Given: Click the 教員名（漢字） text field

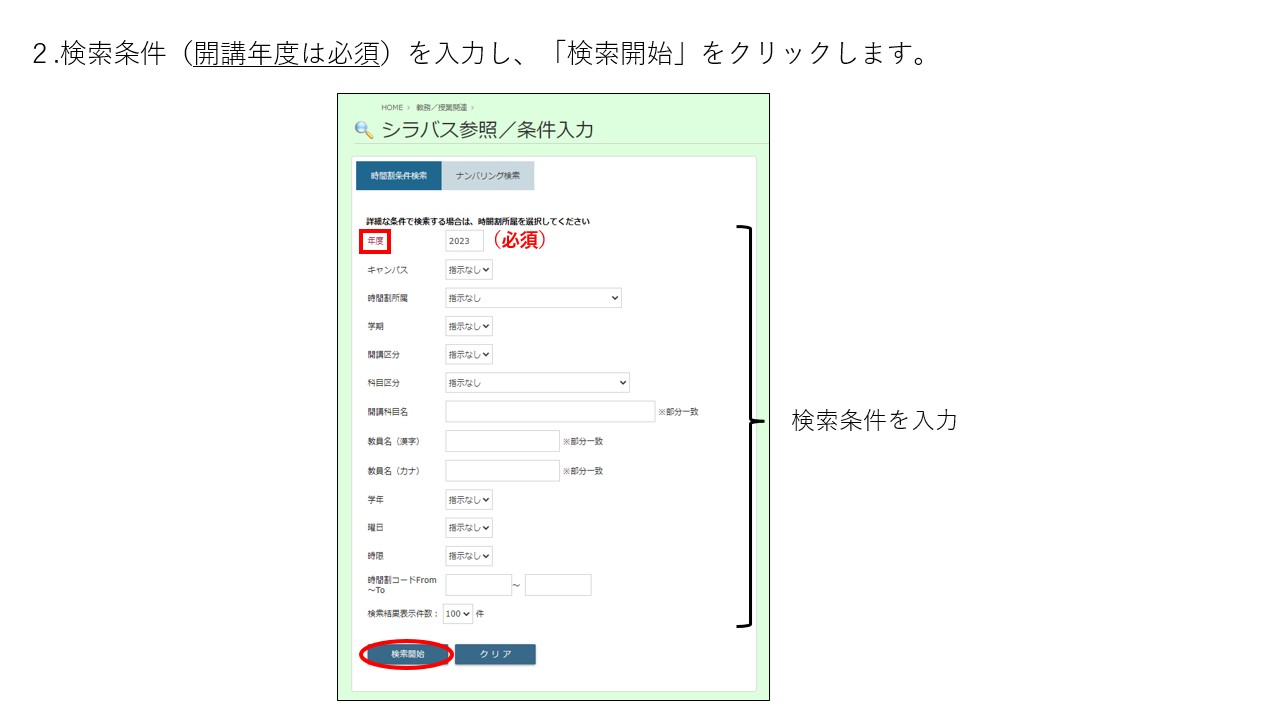Looking at the screenshot, I should (x=503, y=441).
